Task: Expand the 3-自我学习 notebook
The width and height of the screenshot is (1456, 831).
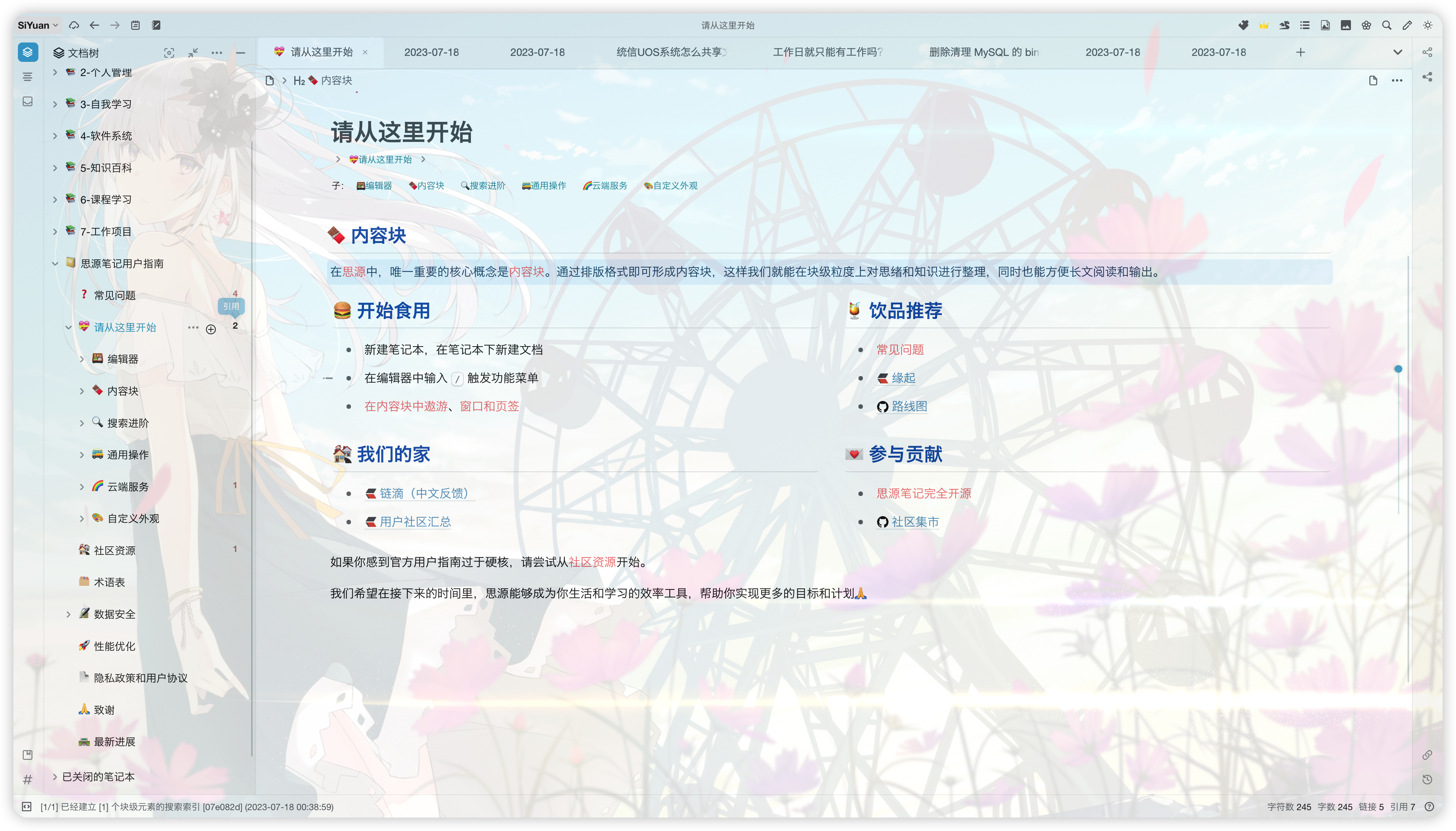Action: 55,104
